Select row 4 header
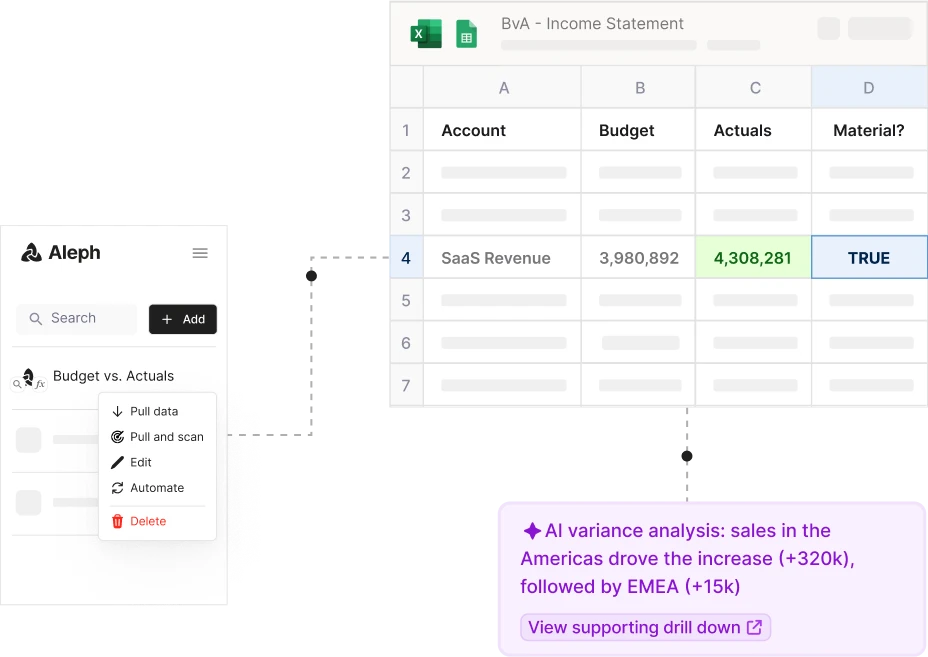This screenshot has width=928, height=657. (406, 258)
